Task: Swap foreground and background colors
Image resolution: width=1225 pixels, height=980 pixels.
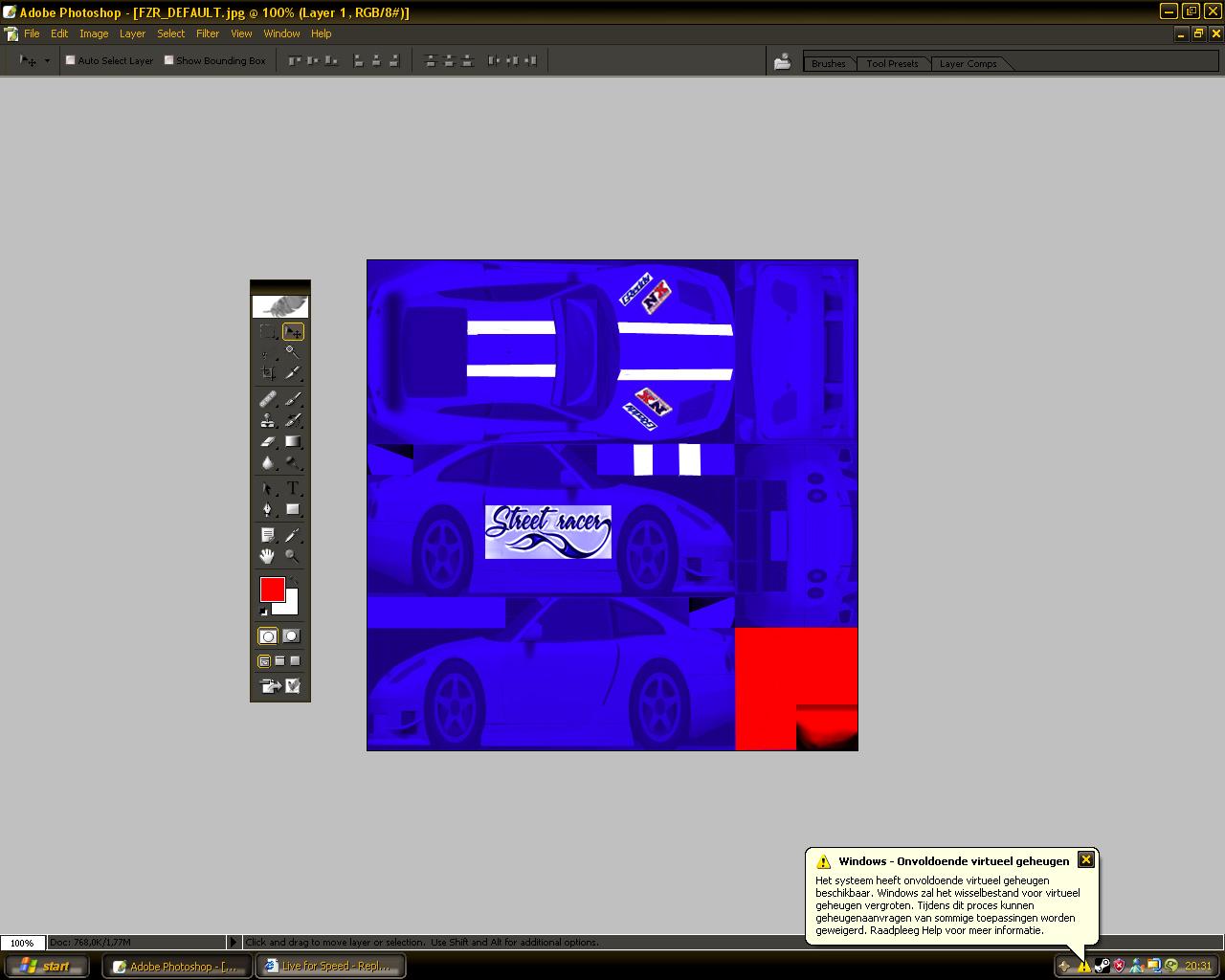Action: [x=295, y=581]
